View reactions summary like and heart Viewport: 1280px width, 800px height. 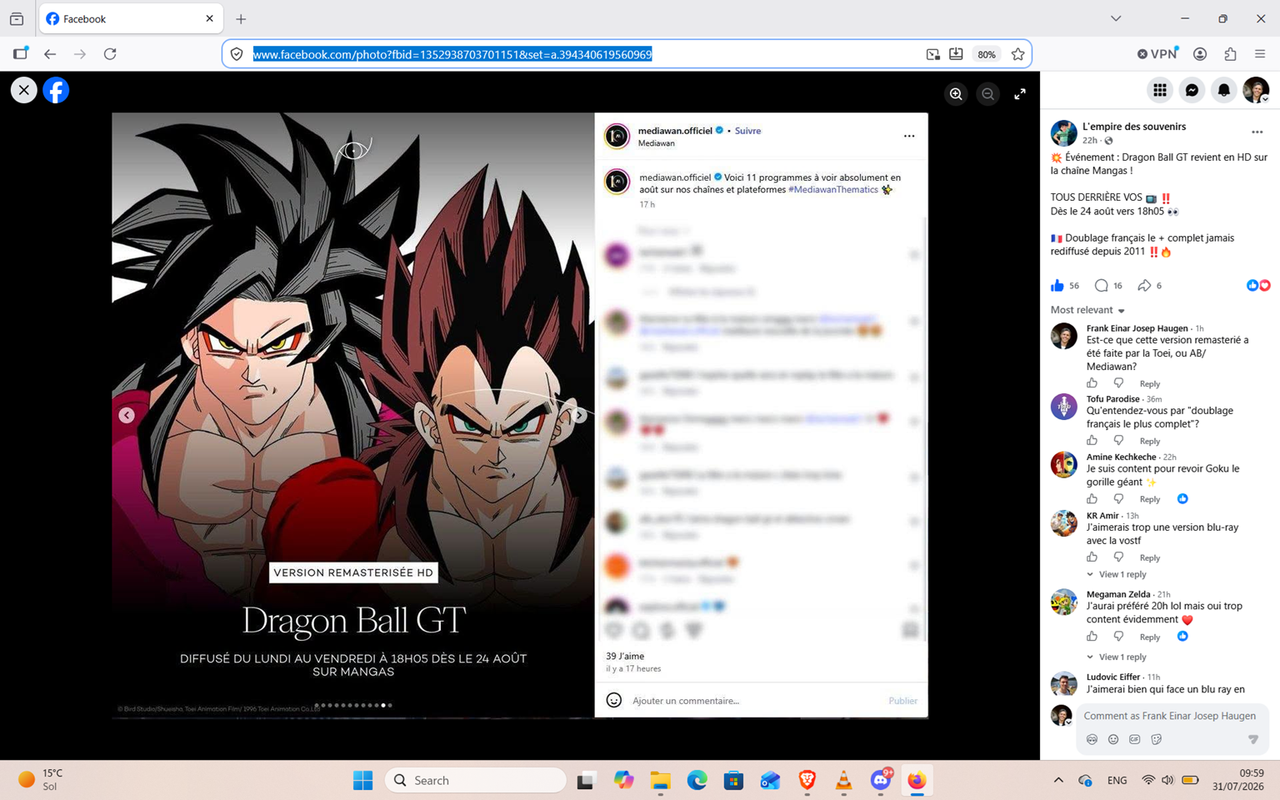(x=1258, y=285)
